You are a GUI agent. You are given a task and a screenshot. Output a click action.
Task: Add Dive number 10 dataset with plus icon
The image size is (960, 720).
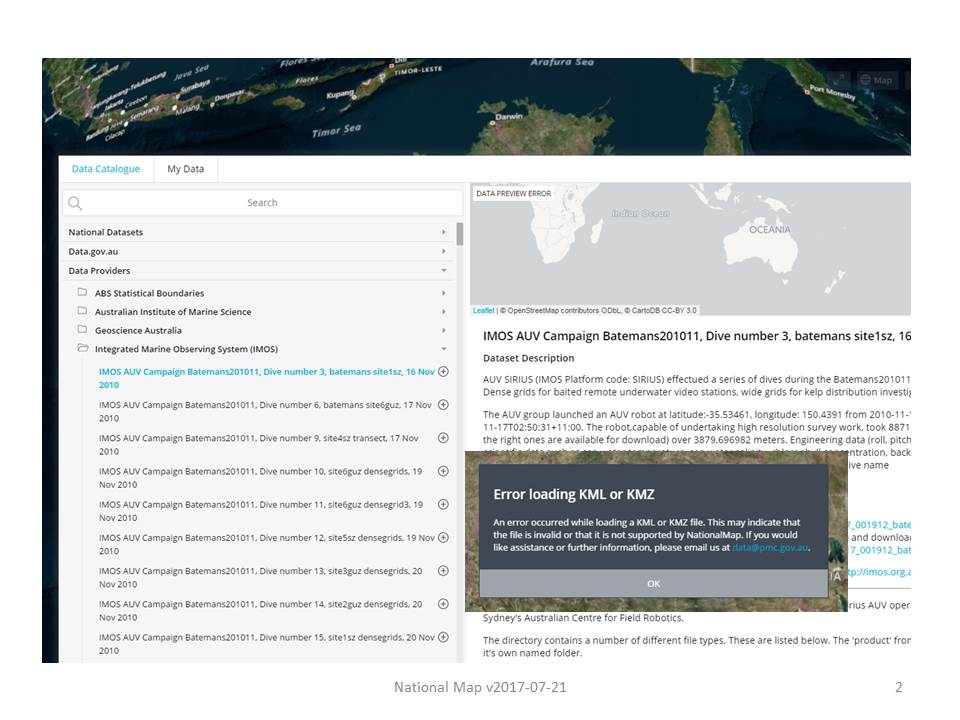444,471
